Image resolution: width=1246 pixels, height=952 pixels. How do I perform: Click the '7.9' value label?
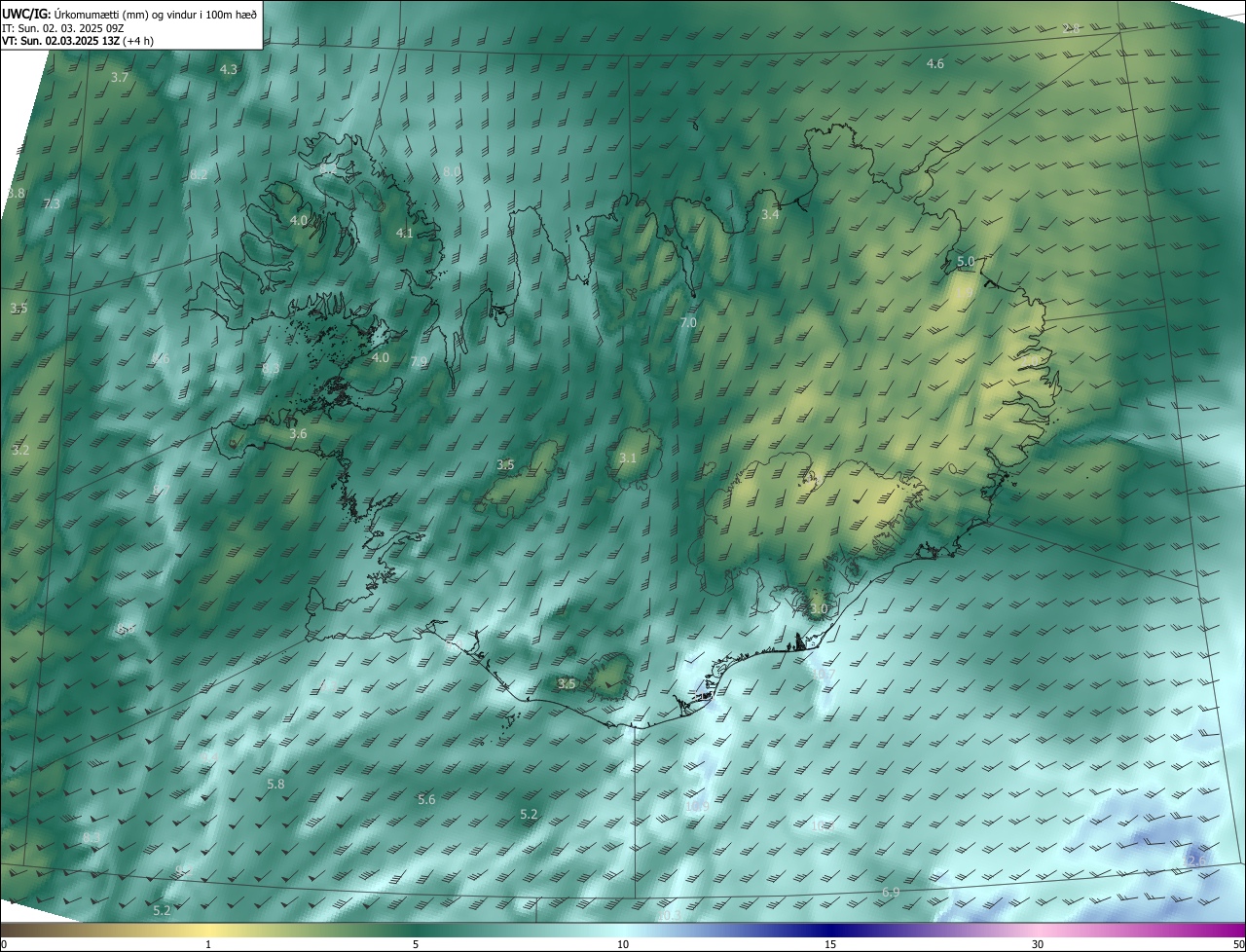419,362
